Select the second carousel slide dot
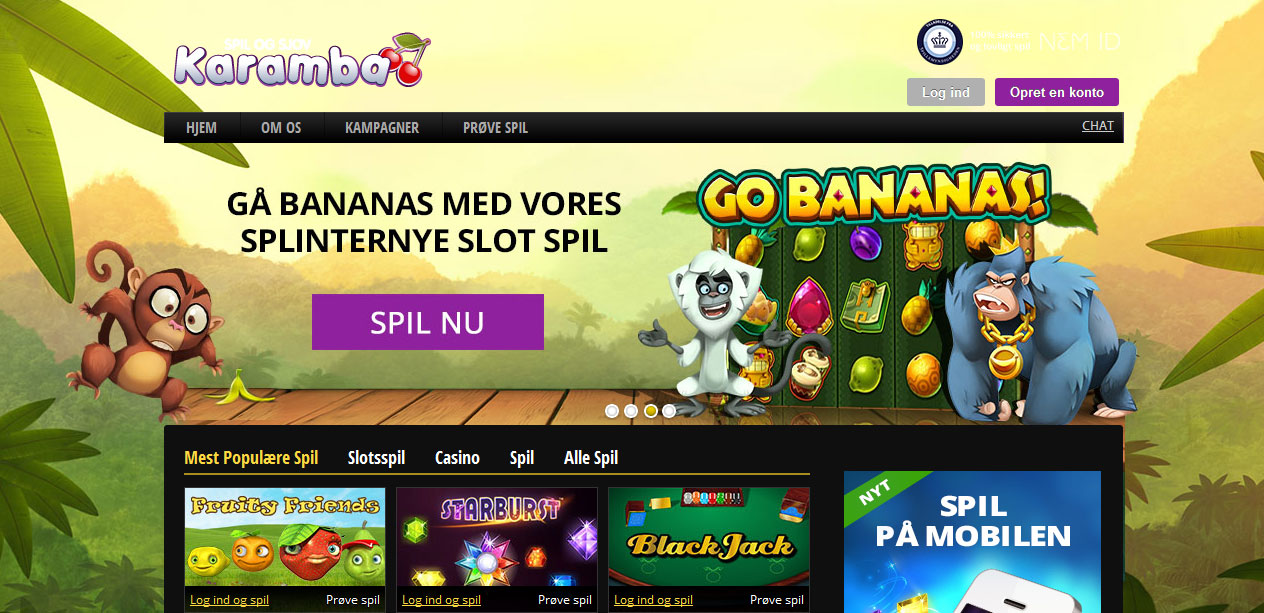The height and width of the screenshot is (613, 1264). [631, 411]
